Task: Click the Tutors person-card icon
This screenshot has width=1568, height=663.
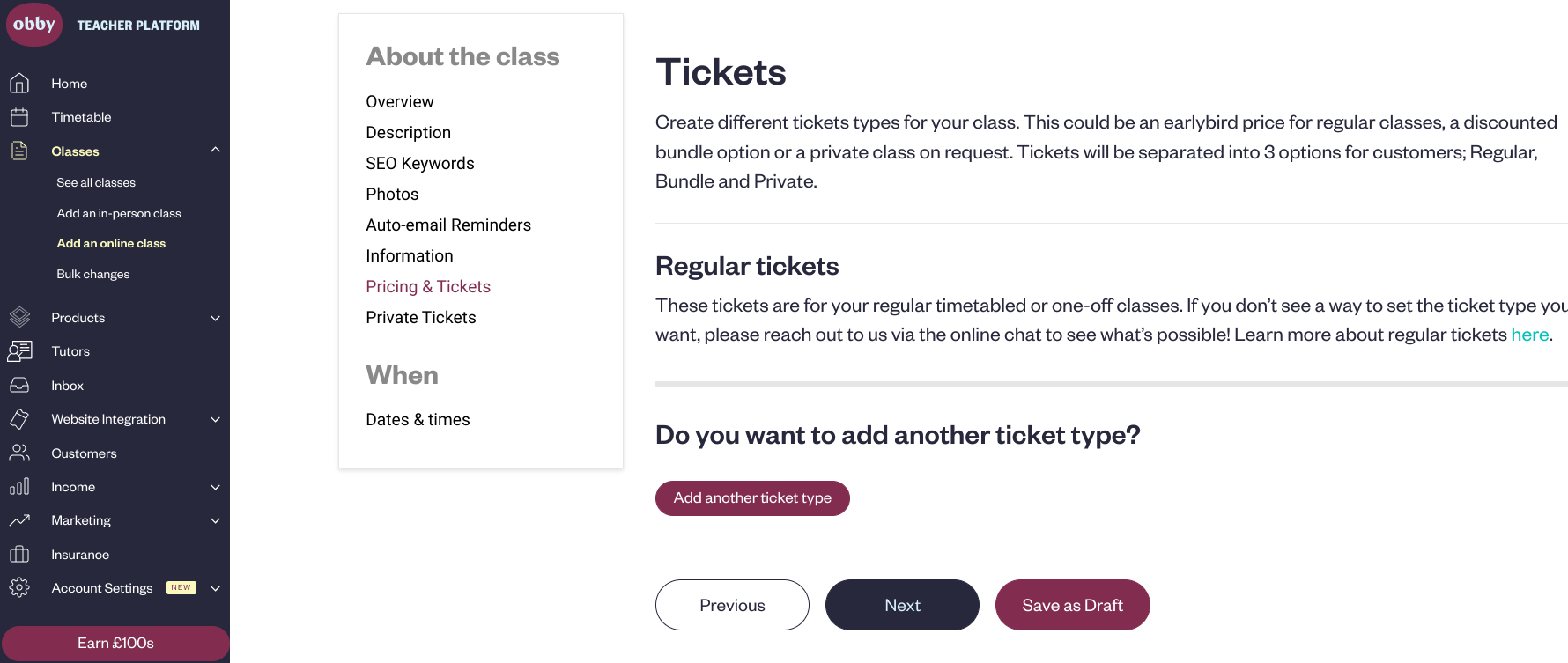Action: [19, 351]
